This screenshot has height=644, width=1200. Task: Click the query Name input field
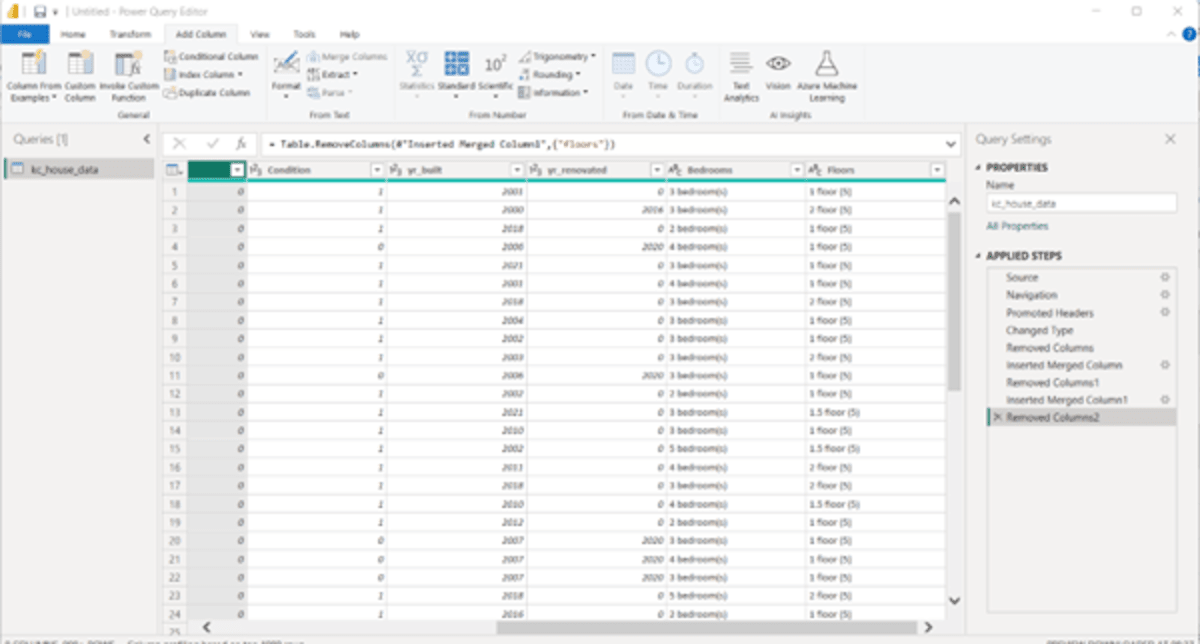pyautogui.click(x=1081, y=203)
